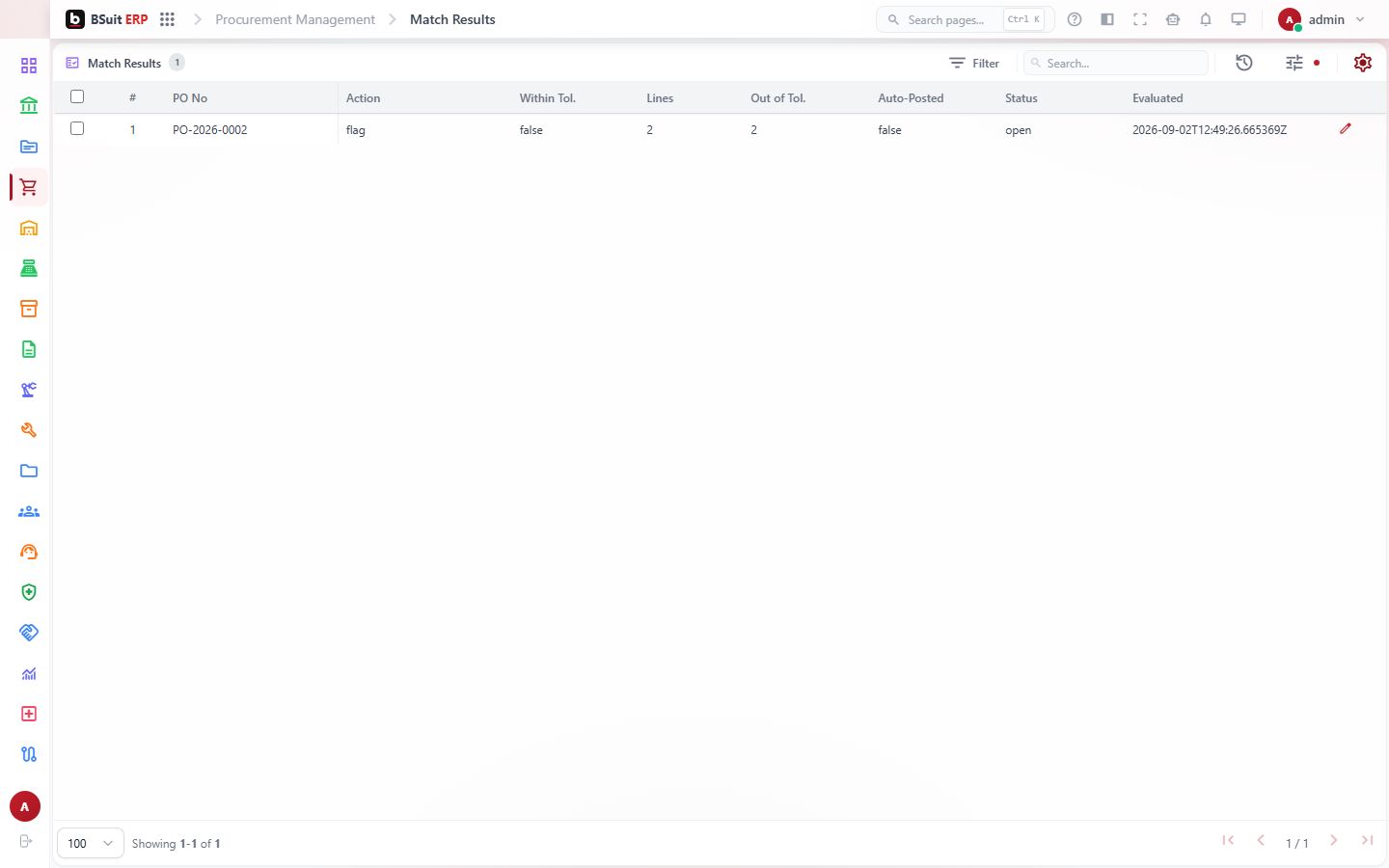Open the dashboard grid icon in sidebar
1389x868 pixels.
click(29, 66)
